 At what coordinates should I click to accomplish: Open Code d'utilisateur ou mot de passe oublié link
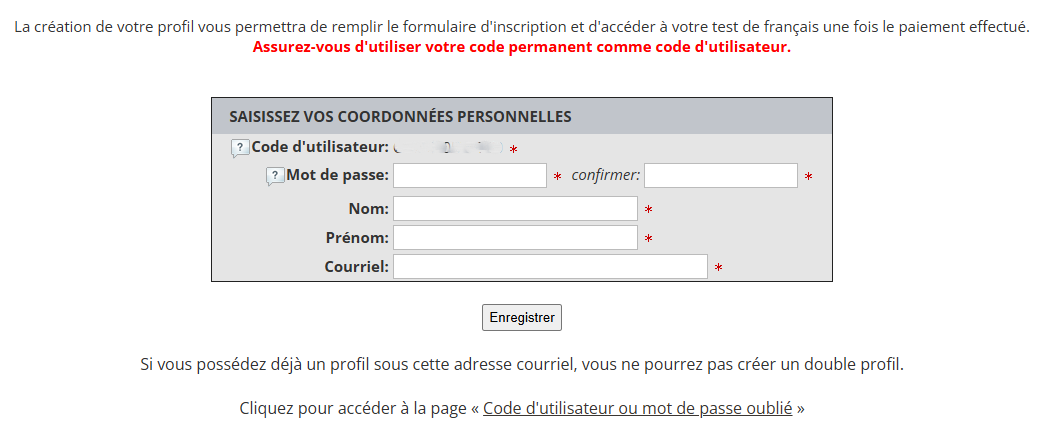637,408
